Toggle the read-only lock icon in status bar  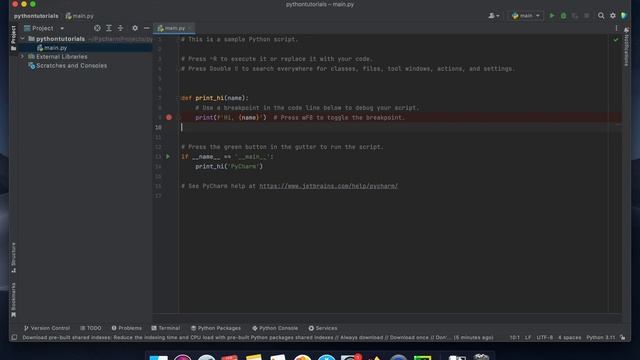click(x=622, y=338)
